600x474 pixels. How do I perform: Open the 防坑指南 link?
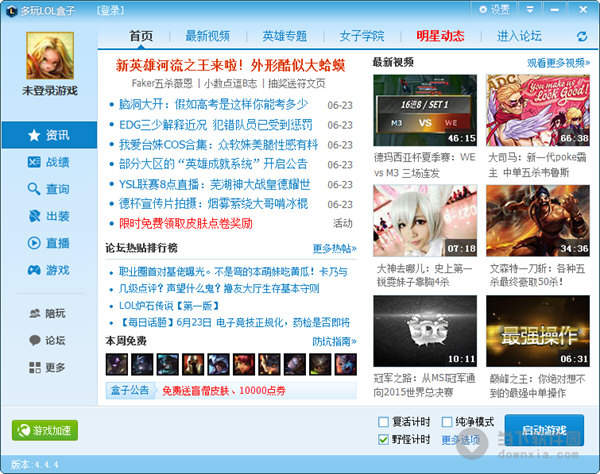(334, 341)
